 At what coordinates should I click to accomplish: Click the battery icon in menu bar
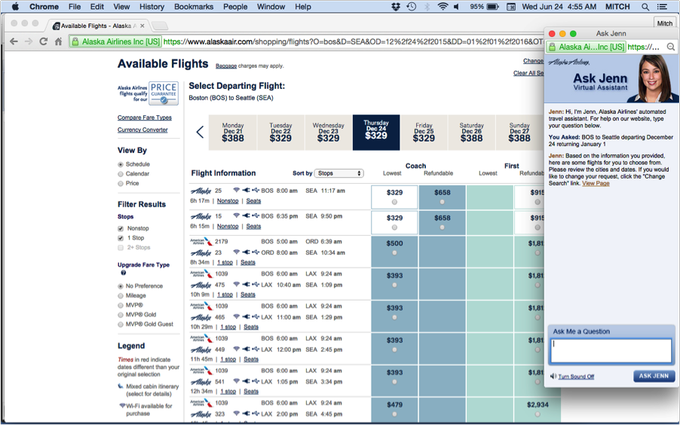click(x=493, y=7)
